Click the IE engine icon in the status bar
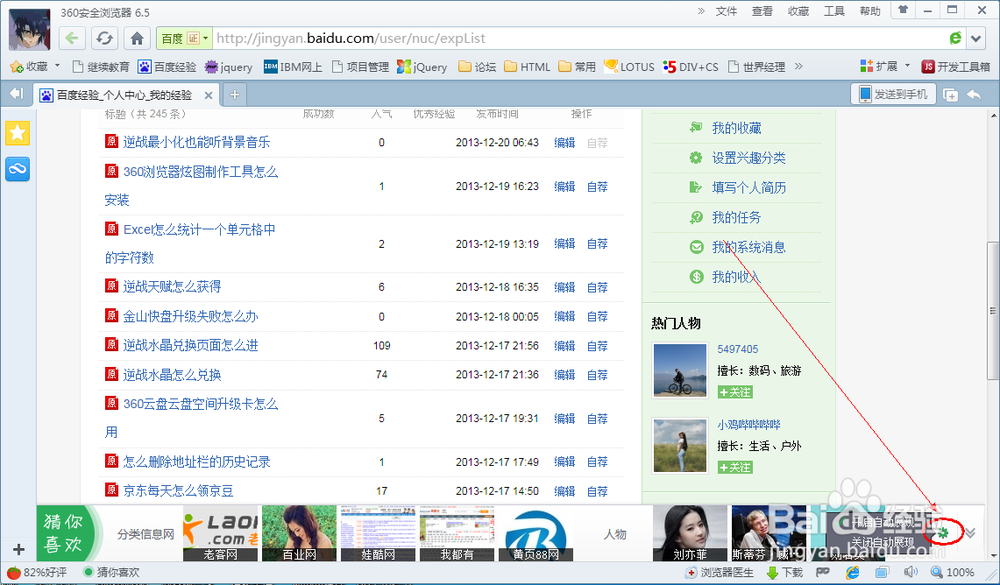Viewport: 1000px width, 585px height. [853, 572]
